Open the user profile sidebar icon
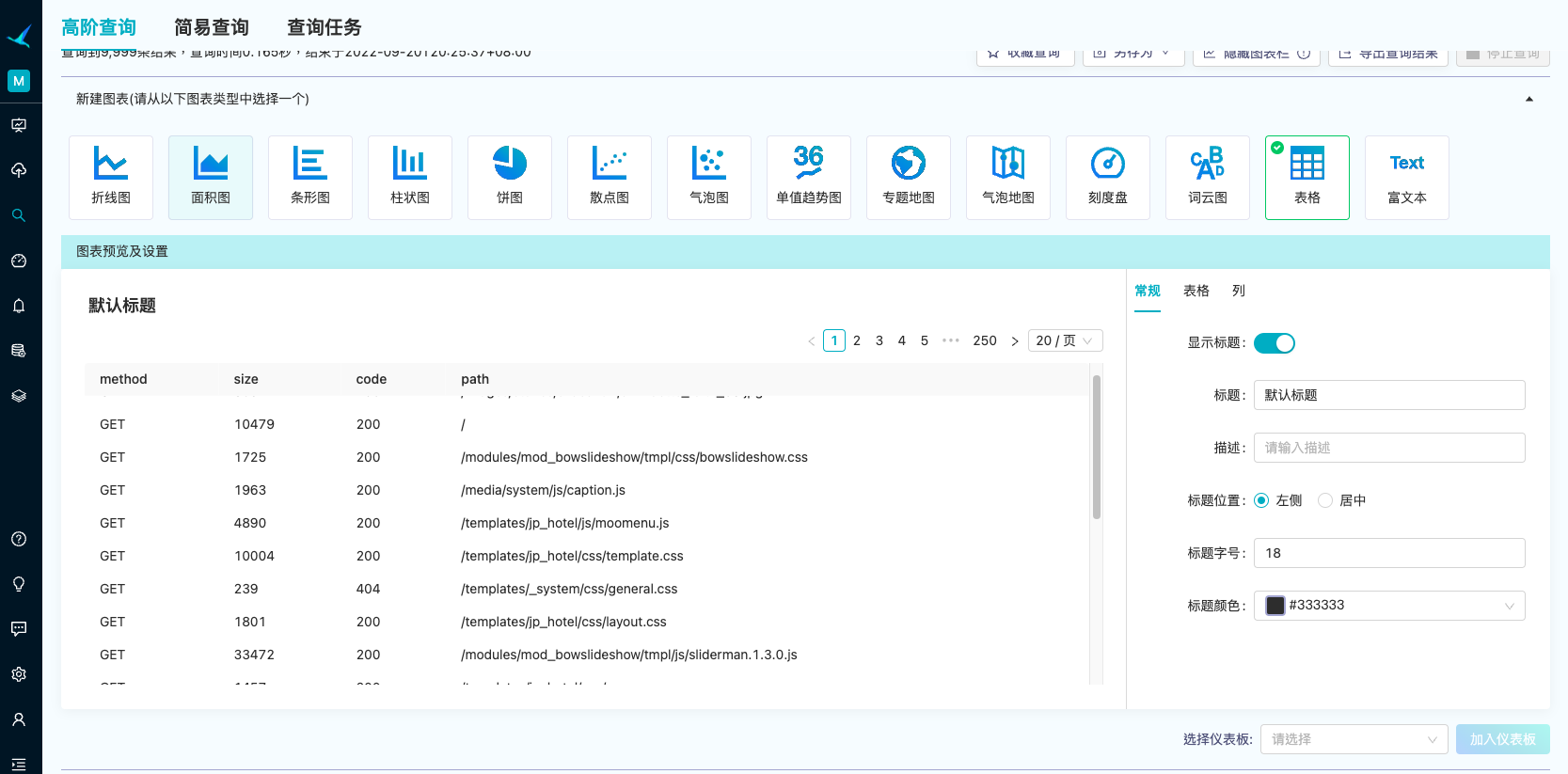The image size is (1568, 774). [19, 719]
